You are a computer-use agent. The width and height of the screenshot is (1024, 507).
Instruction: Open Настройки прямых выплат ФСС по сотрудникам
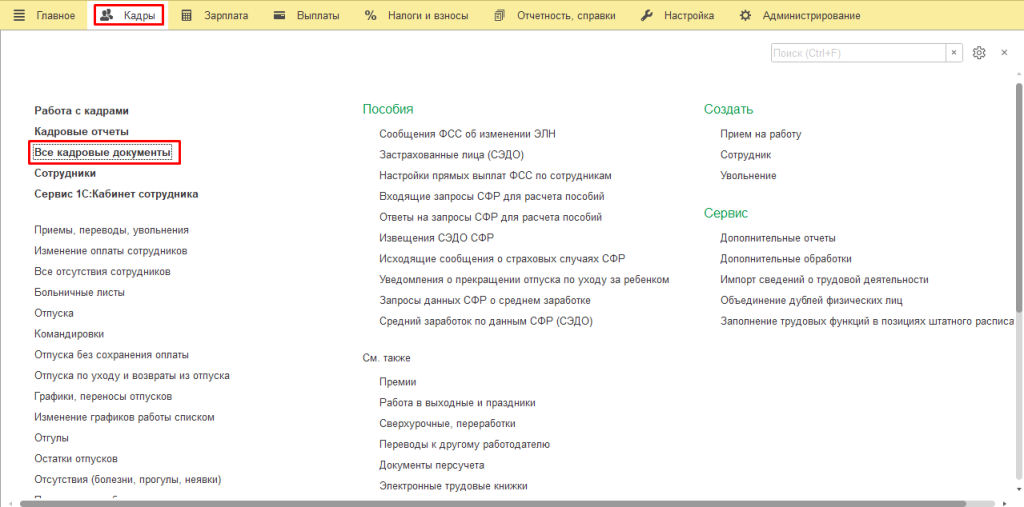click(496, 176)
